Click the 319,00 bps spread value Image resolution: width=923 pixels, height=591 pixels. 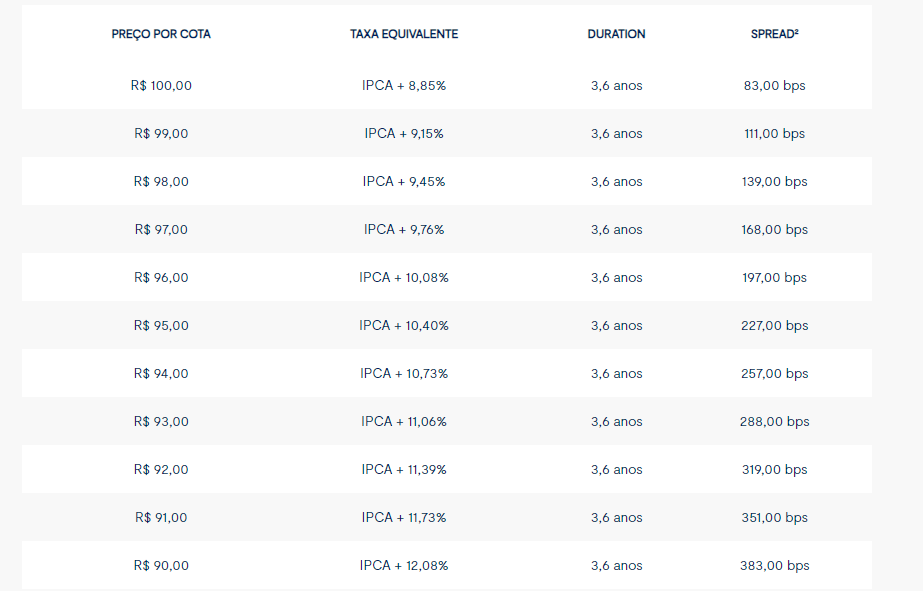(775, 469)
